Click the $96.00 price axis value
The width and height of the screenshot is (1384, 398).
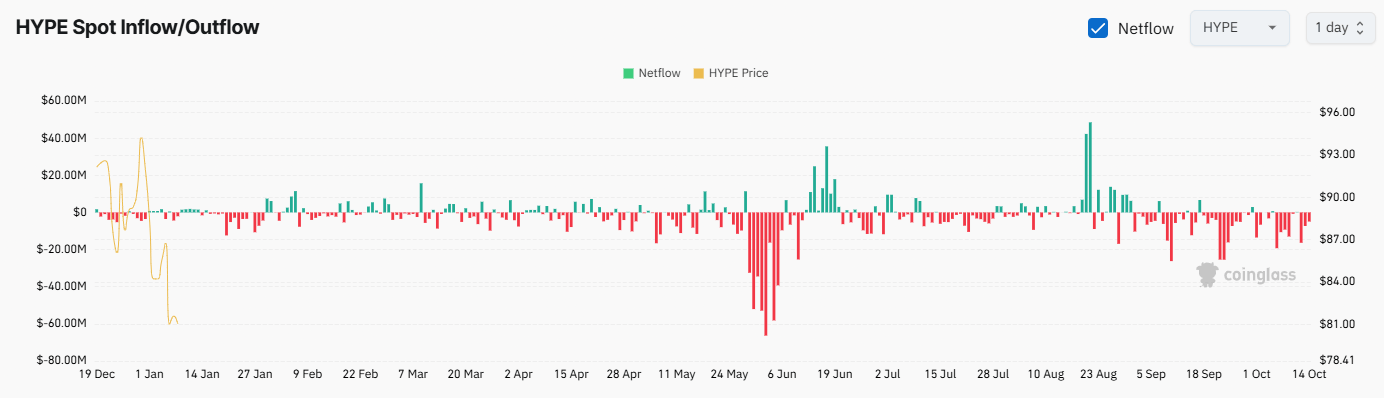[x=1337, y=112]
